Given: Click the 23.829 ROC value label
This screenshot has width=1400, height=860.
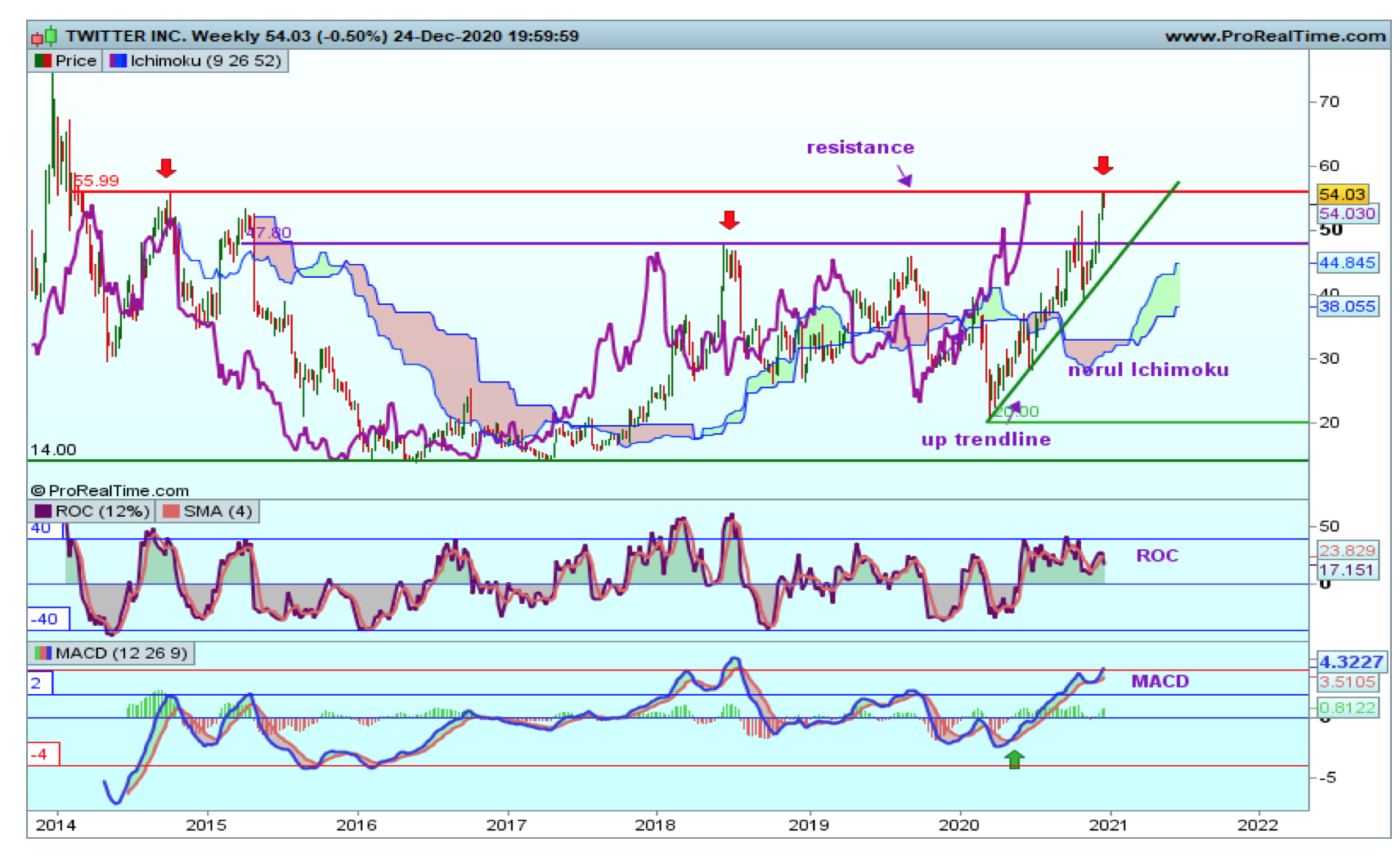Looking at the screenshot, I should (1348, 550).
